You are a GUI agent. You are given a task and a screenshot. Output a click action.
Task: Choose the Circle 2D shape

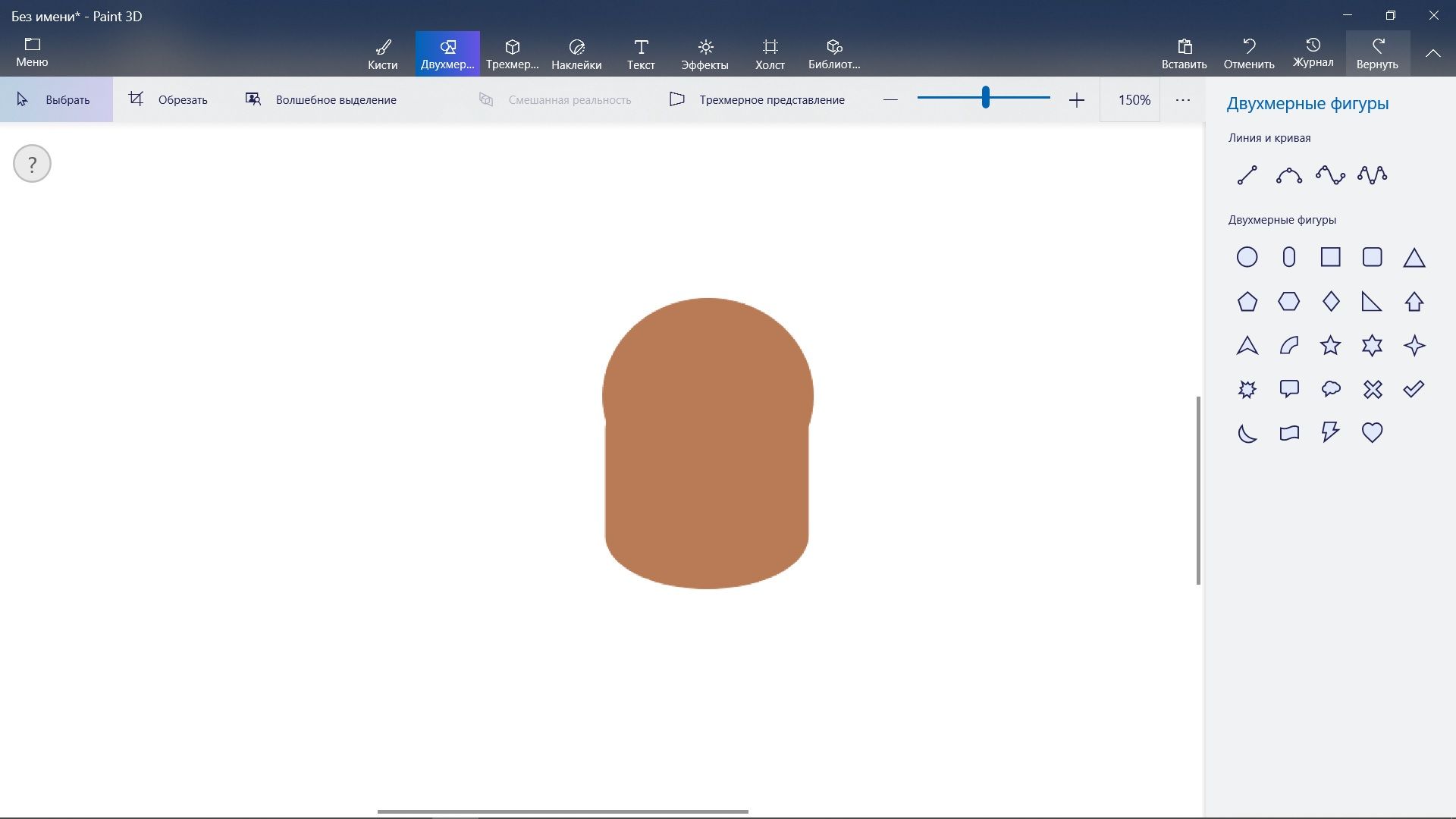click(x=1247, y=257)
